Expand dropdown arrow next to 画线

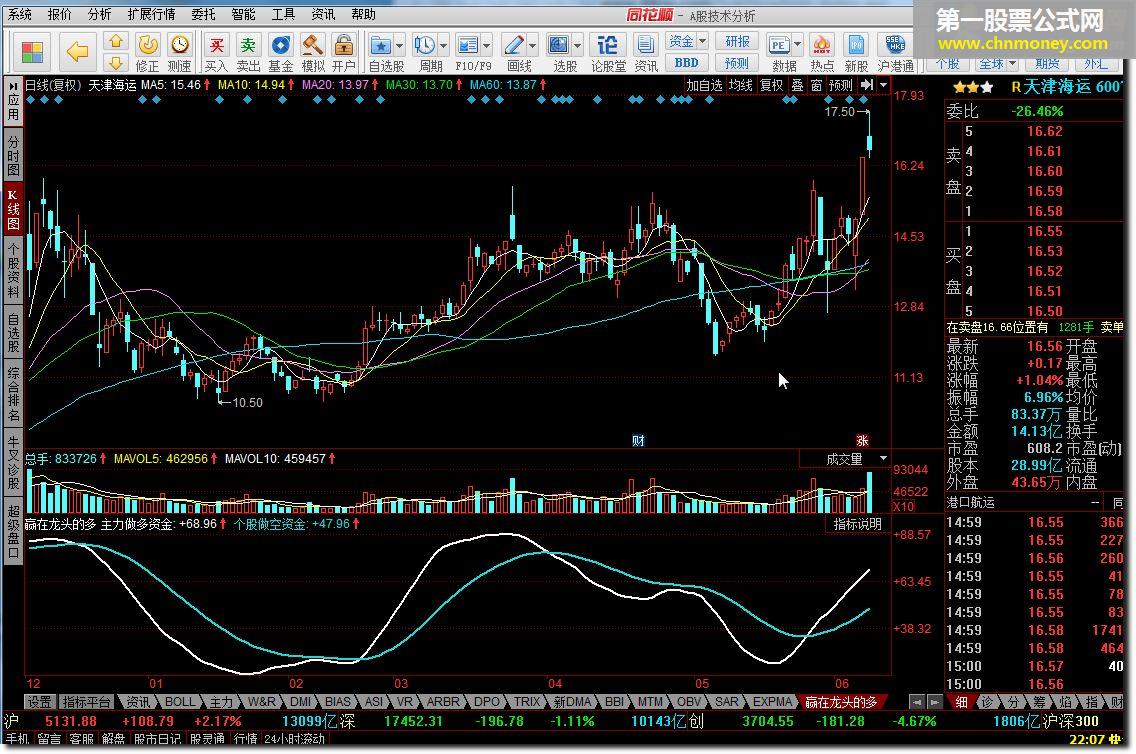pos(532,46)
